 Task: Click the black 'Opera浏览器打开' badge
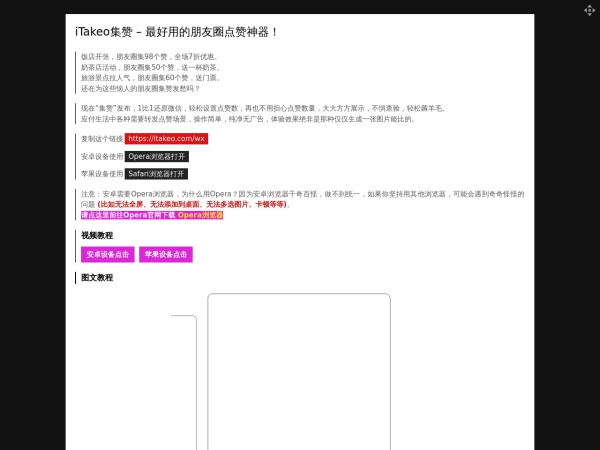point(157,157)
